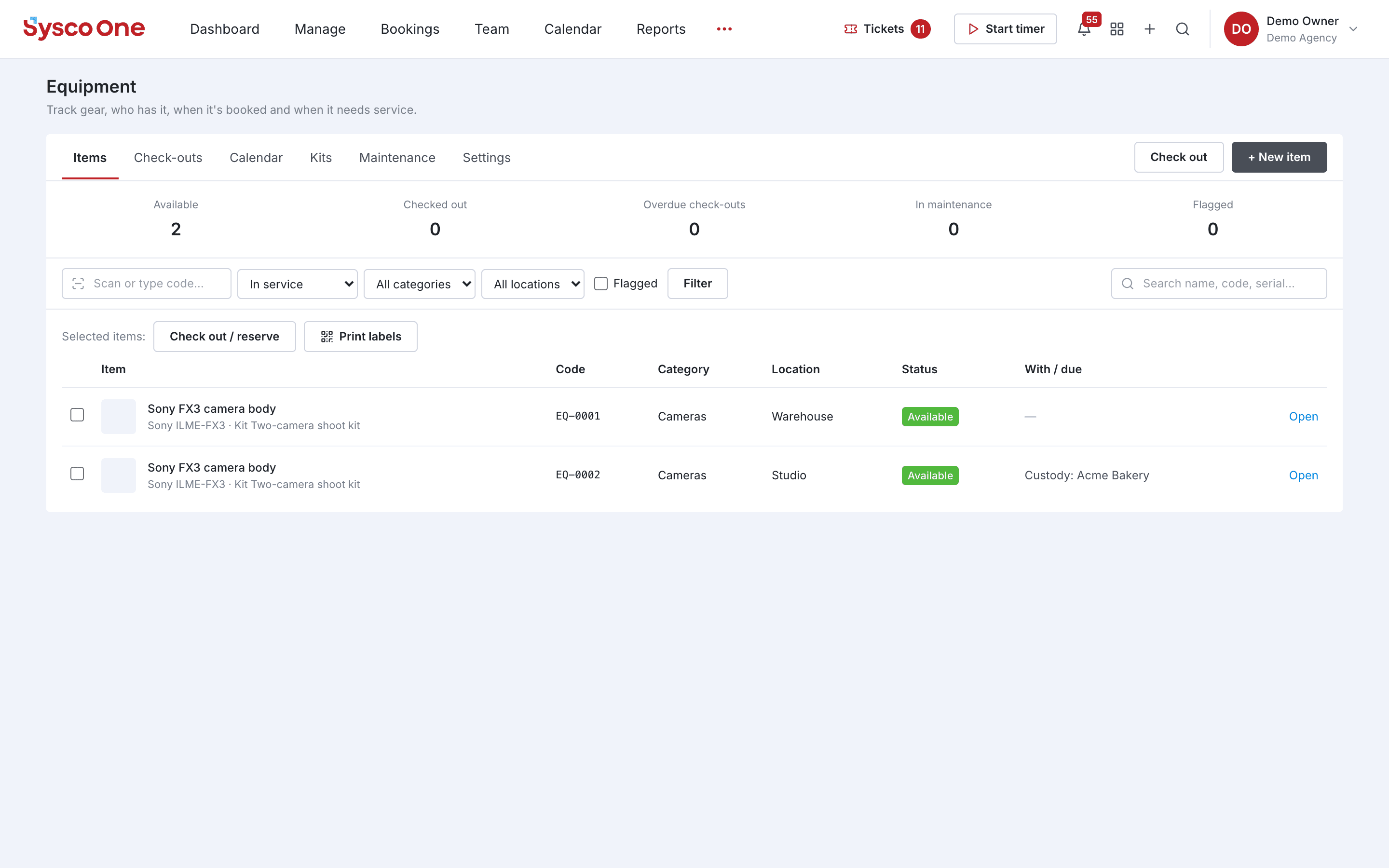Open global search magnifier icon
The height and width of the screenshot is (868, 1389).
1183,29
